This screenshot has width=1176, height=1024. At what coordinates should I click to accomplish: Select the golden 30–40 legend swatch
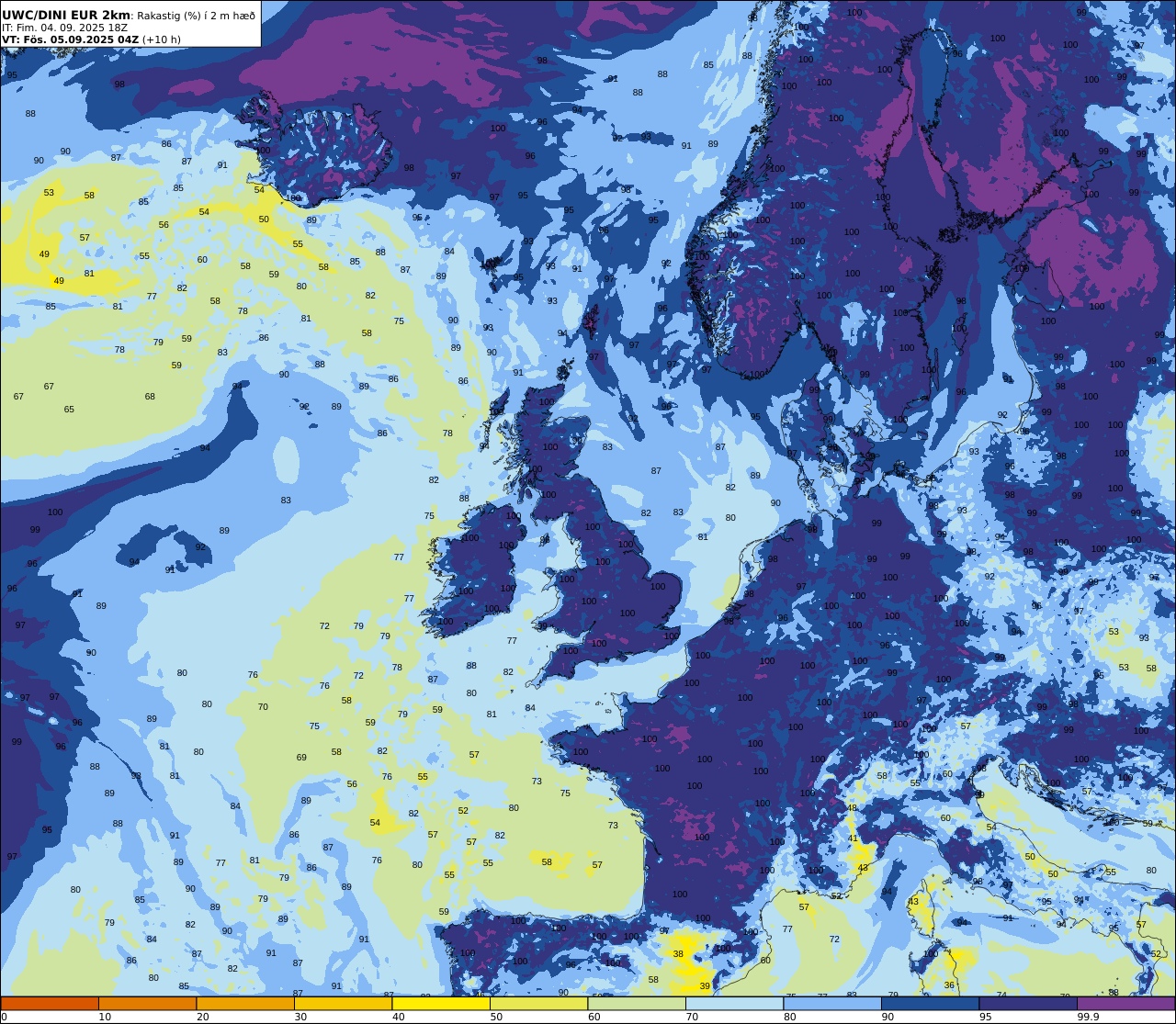[343, 1003]
